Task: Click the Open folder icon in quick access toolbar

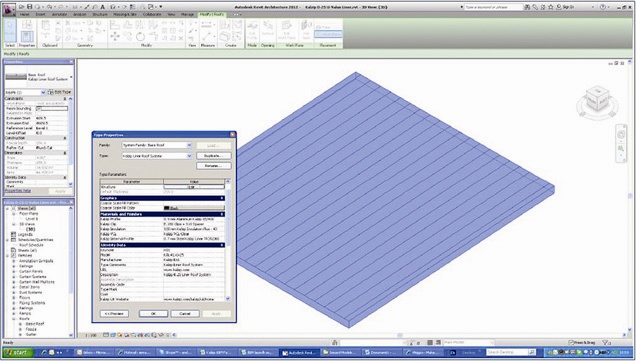Action: (21, 7)
